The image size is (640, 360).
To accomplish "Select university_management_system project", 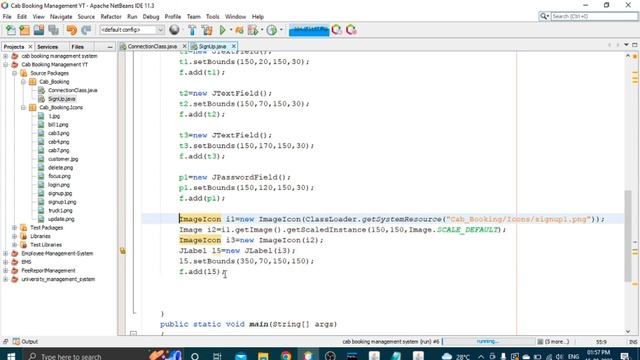I will [x=58, y=279].
